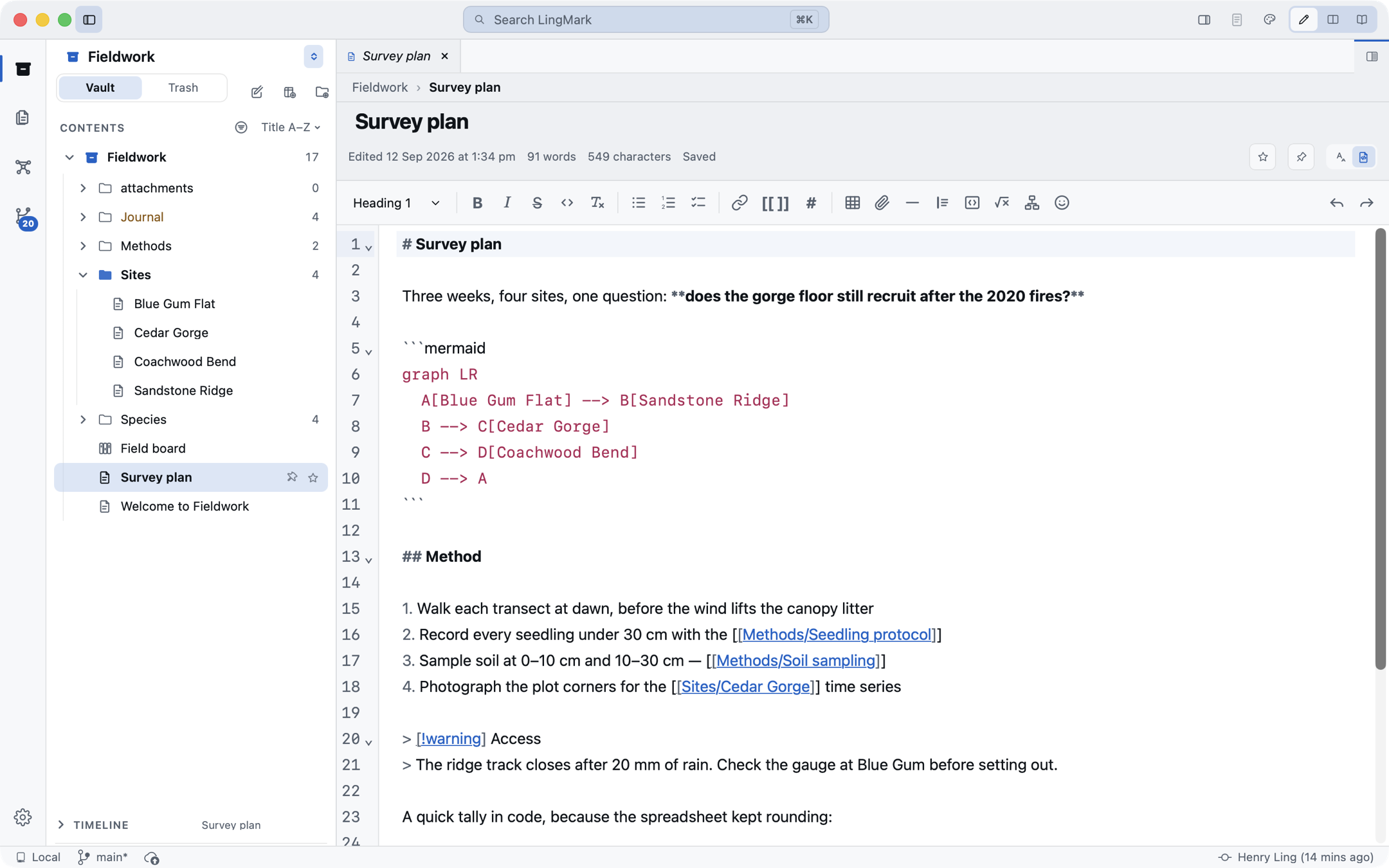Image resolution: width=1389 pixels, height=868 pixels.
Task: Follow the Methods/Seedling protocol link
Action: click(x=837, y=634)
